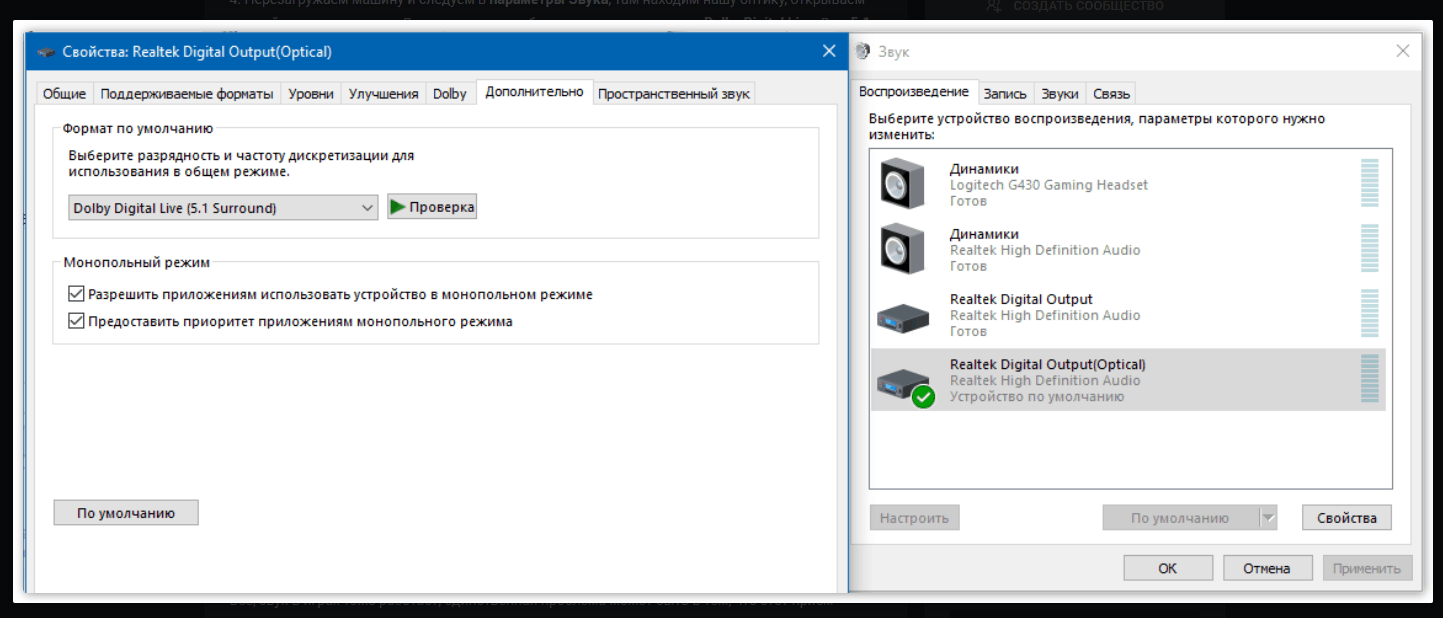The image size is (1443, 618).
Task: Click level meter of Logitech G430 Headset
Action: pos(1370,183)
